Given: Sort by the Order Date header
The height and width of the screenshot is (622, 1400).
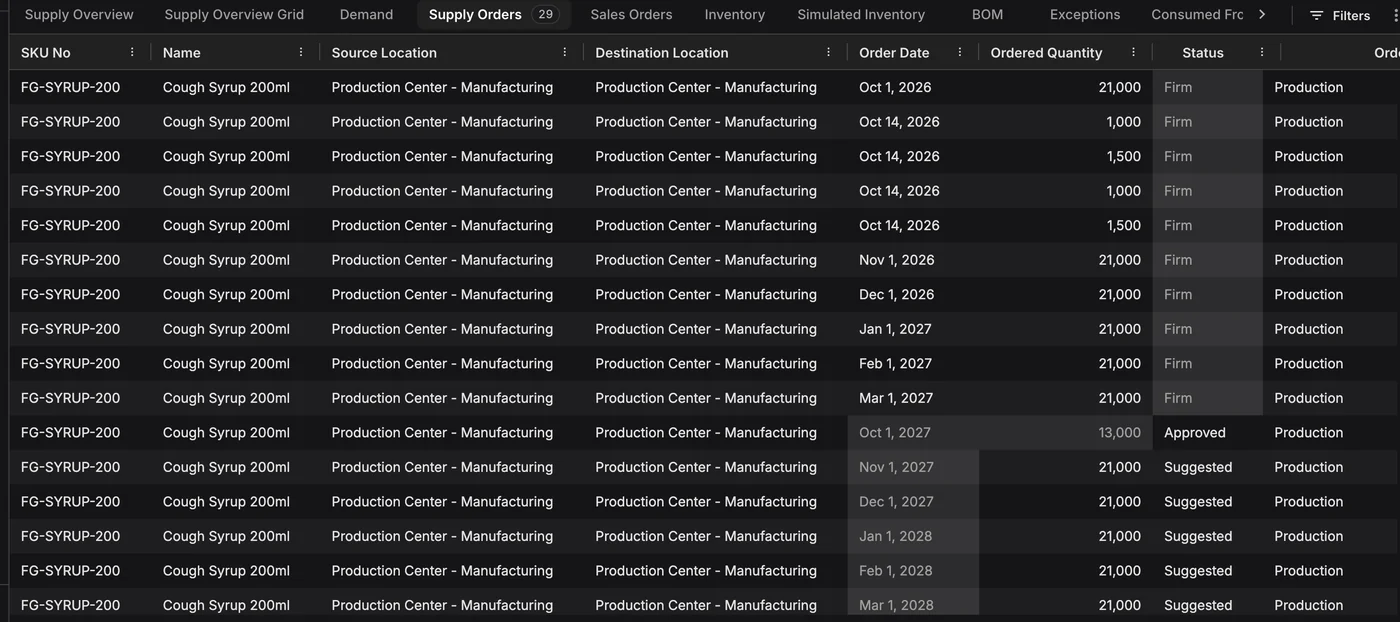Looking at the screenshot, I should [x=894, y=52].
